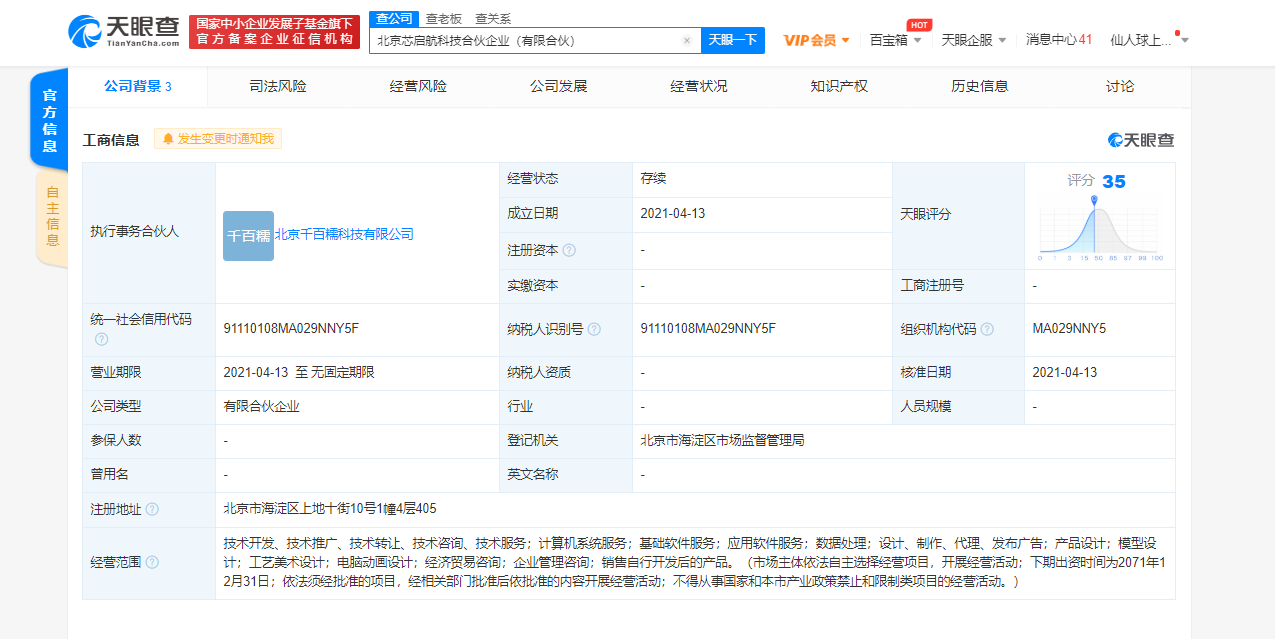Open the 知识产权 tab
The width and height of the screenshot is (1275, 639).
(x=839, y=87)
